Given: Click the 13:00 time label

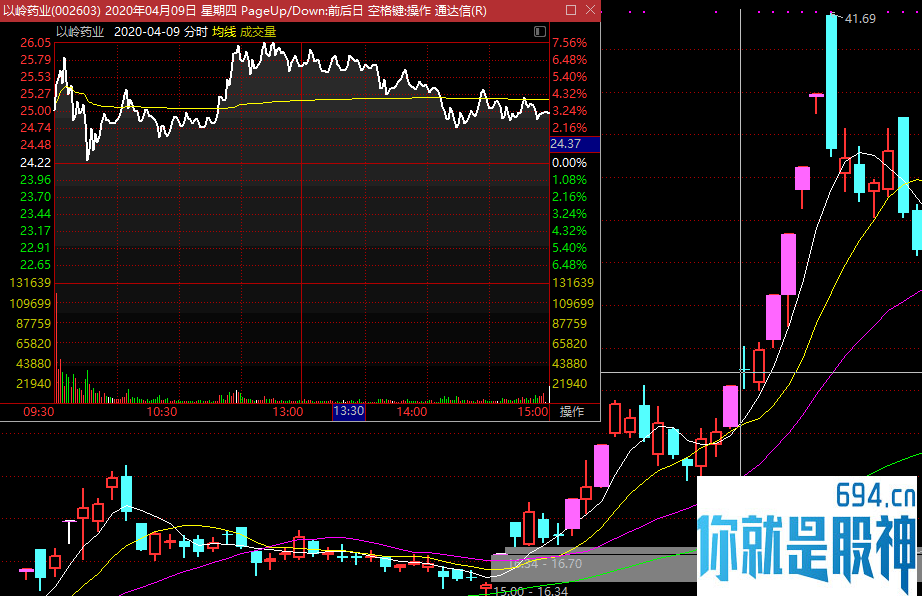Looking at the screenshot, I should (288, 411).
